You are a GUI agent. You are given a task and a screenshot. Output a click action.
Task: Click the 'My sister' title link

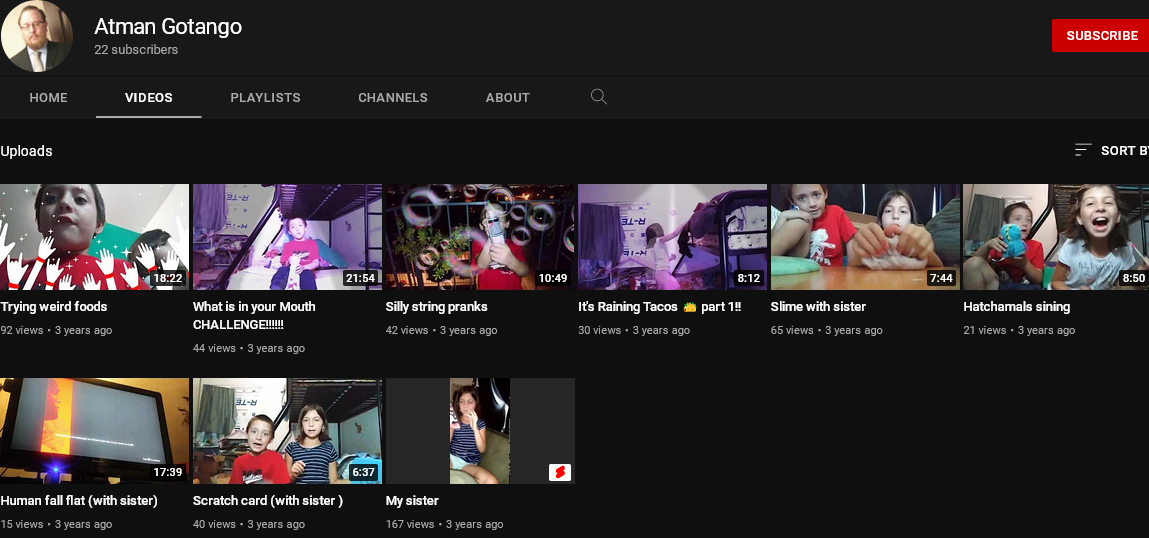(412, 501)
